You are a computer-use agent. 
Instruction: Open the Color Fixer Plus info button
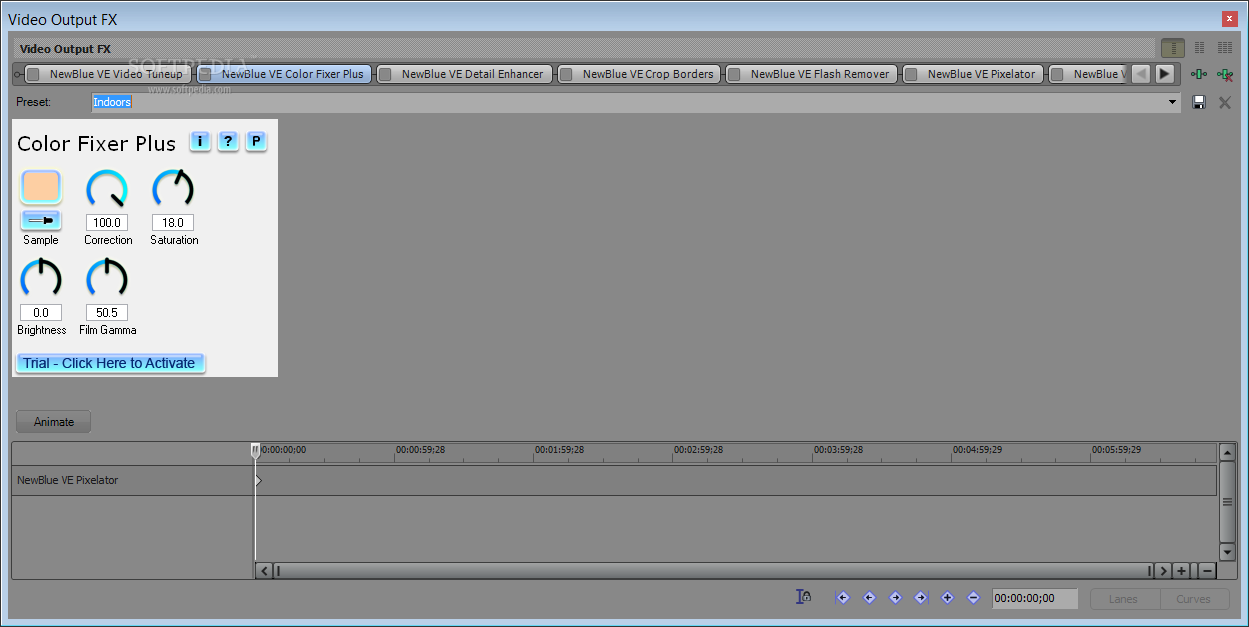[x=200, y=141]
